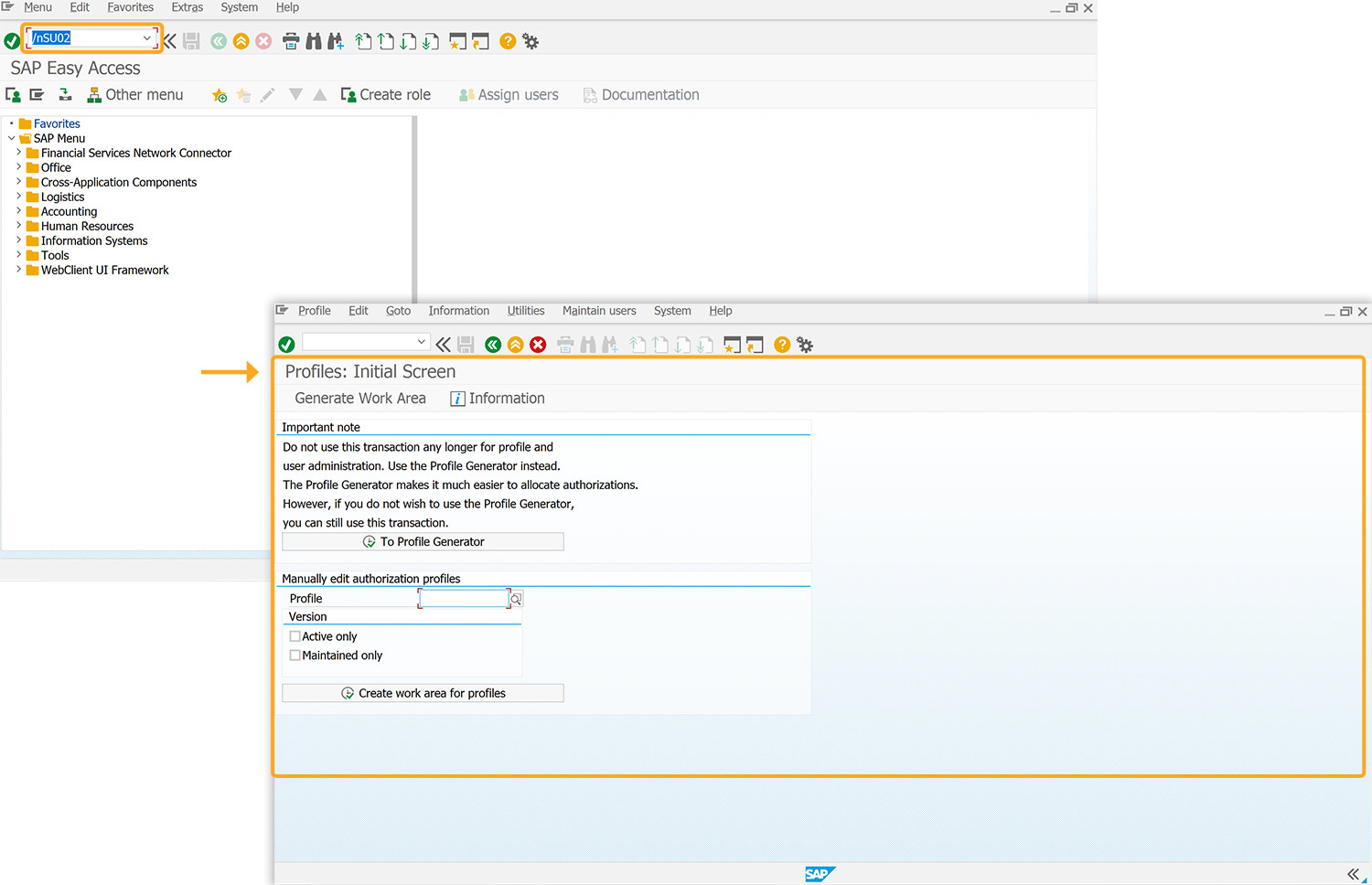Click red Cancel icon in Profiles window
The image size is (1372, 885).
point(538,345)
